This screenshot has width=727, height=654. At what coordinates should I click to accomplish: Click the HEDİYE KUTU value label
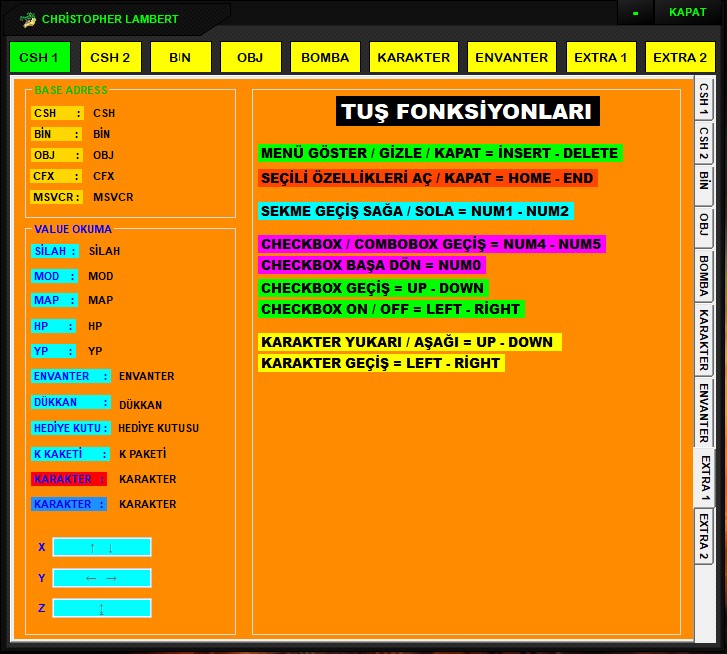pos(71,428)
